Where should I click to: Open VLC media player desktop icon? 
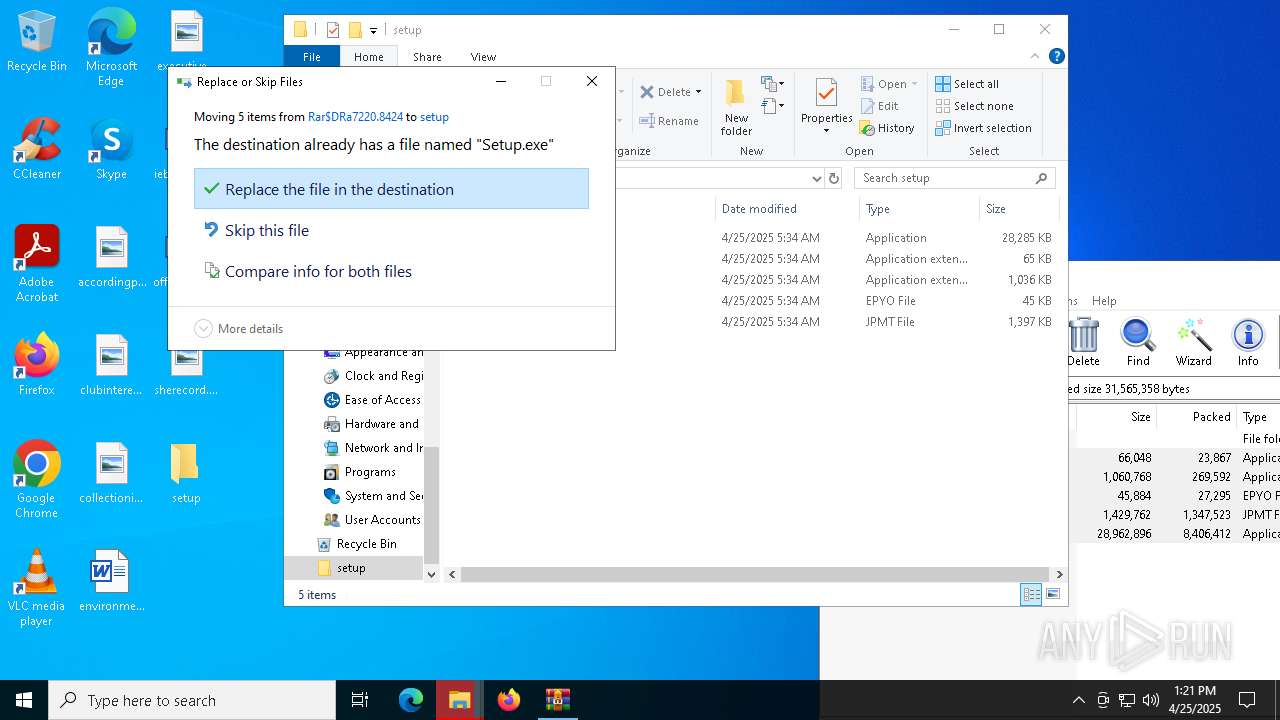coord(36,588)
